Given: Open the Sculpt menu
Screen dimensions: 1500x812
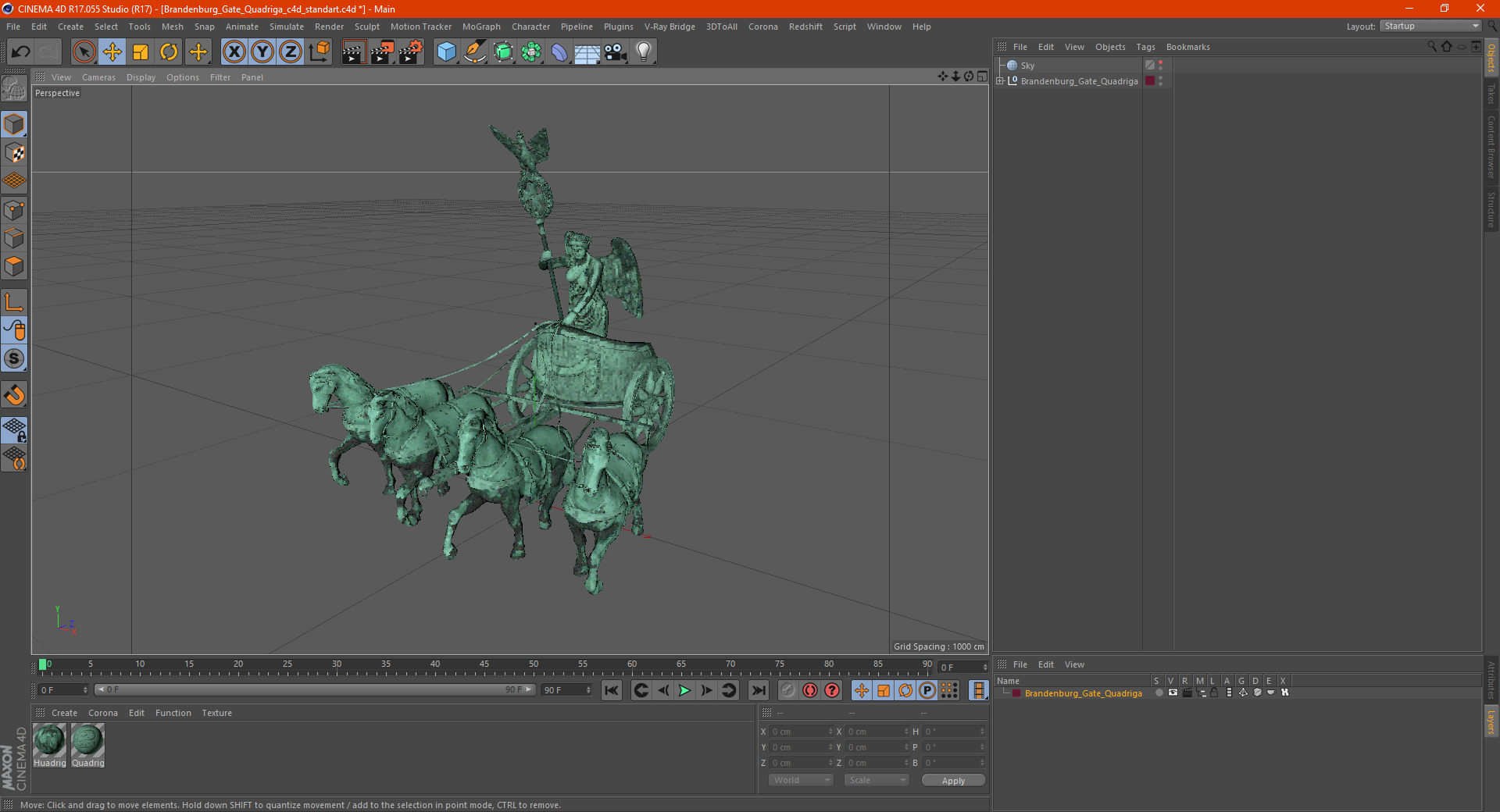Looking at the screenshot, I should click(366, 27).
